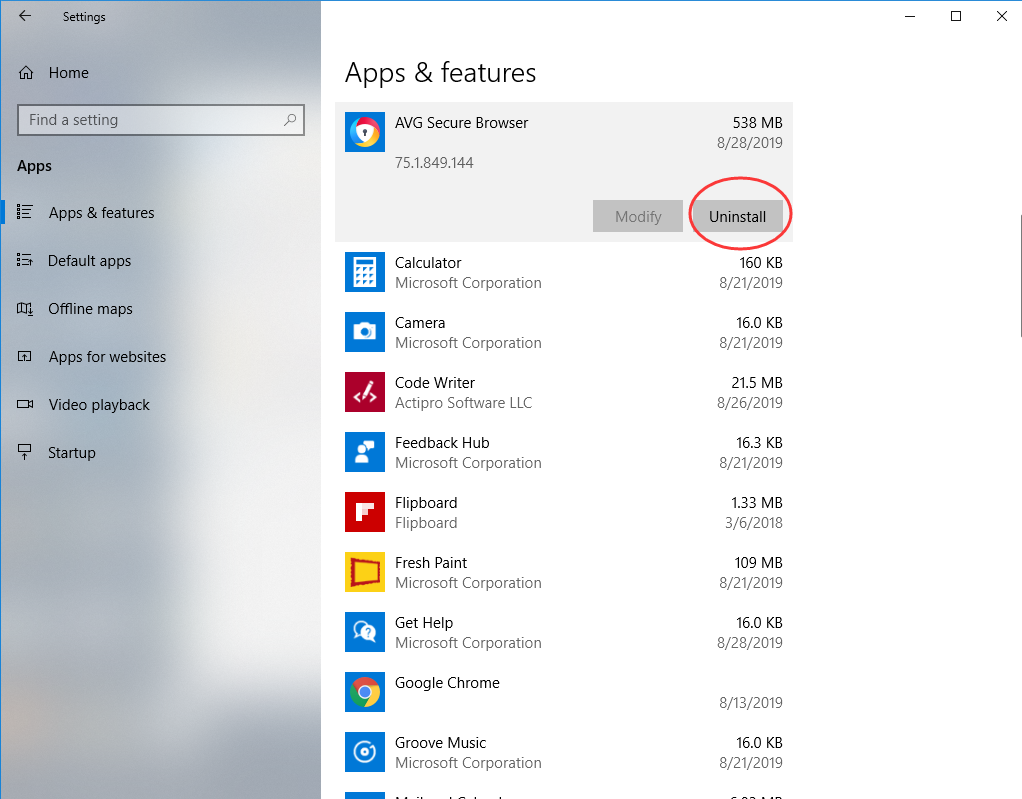Click the 160 KB size value
1022x799 pixels.
pos(761,263)
